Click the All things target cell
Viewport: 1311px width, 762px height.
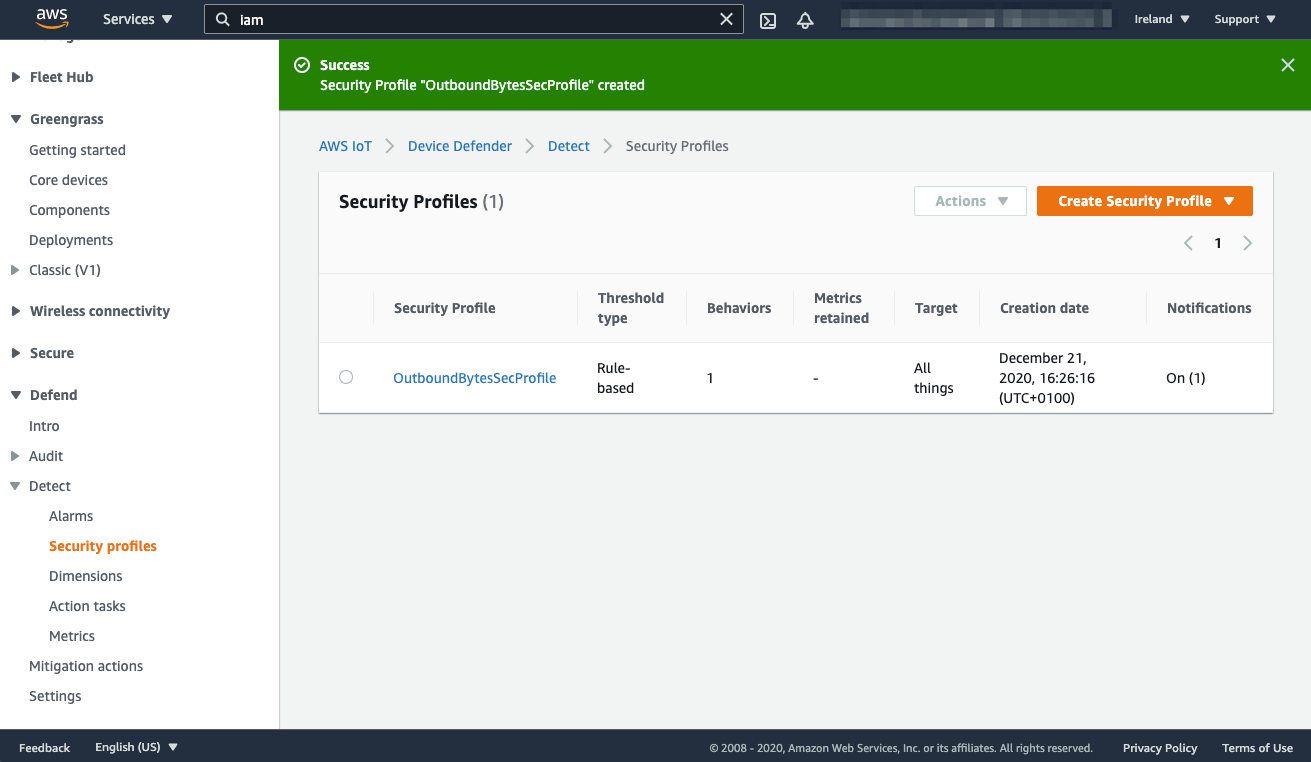pyautogui.click(x=934, y=378)
